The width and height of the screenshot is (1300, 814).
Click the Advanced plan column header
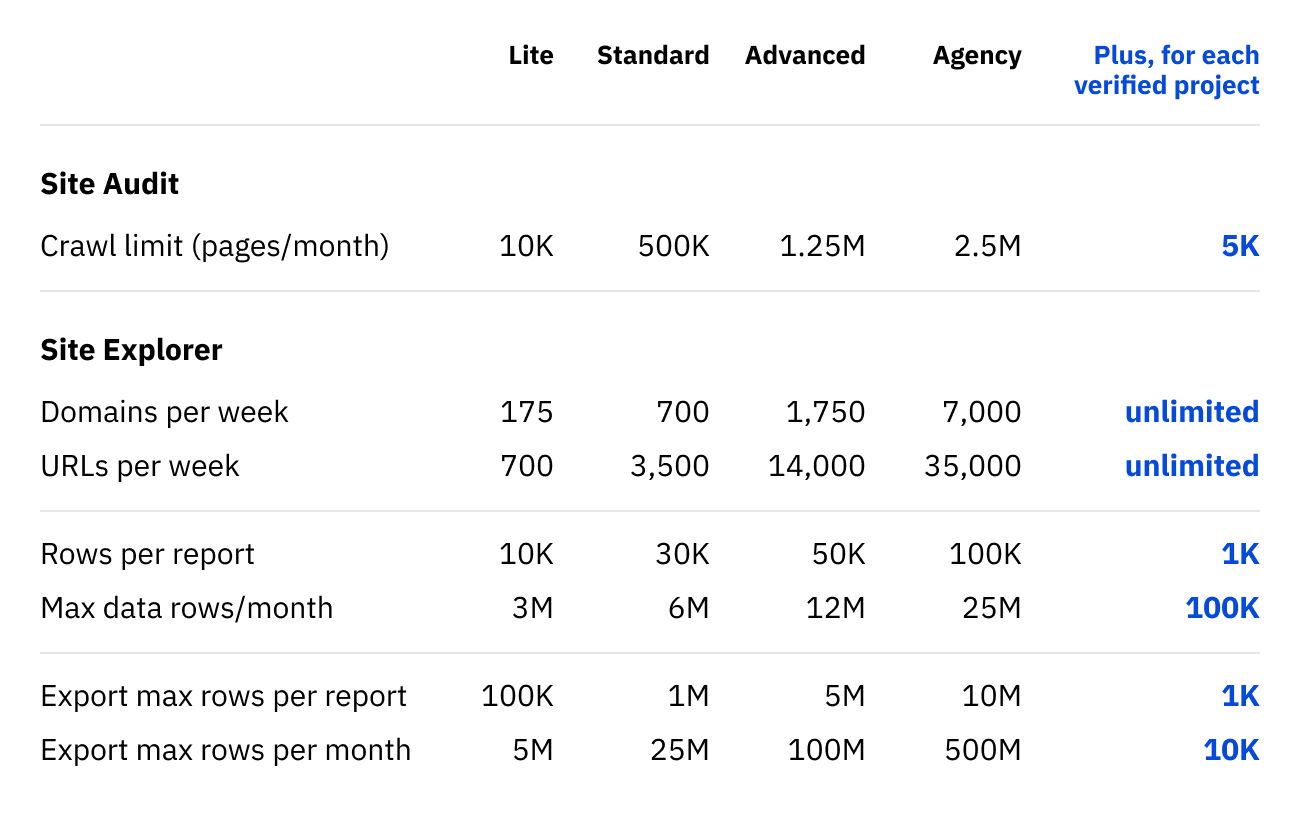click(805, 56)
